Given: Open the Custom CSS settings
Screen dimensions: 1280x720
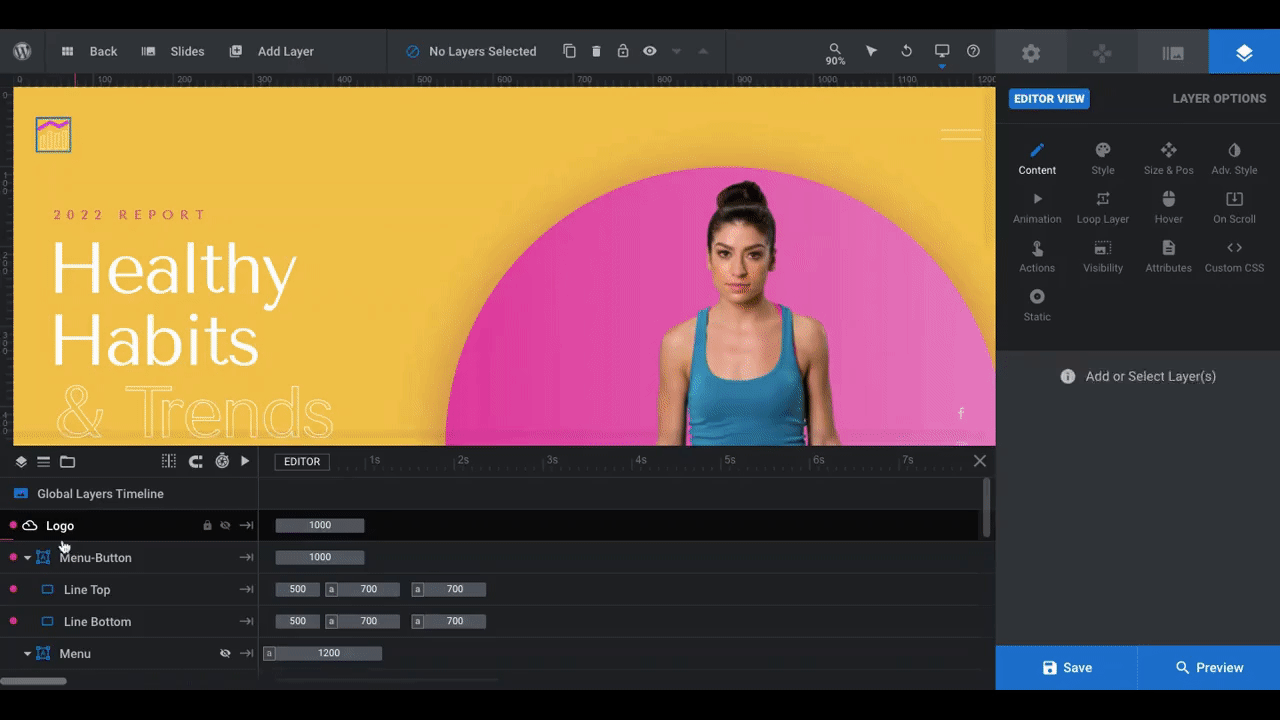Looking at the screenshot, I should (1235, 257).
